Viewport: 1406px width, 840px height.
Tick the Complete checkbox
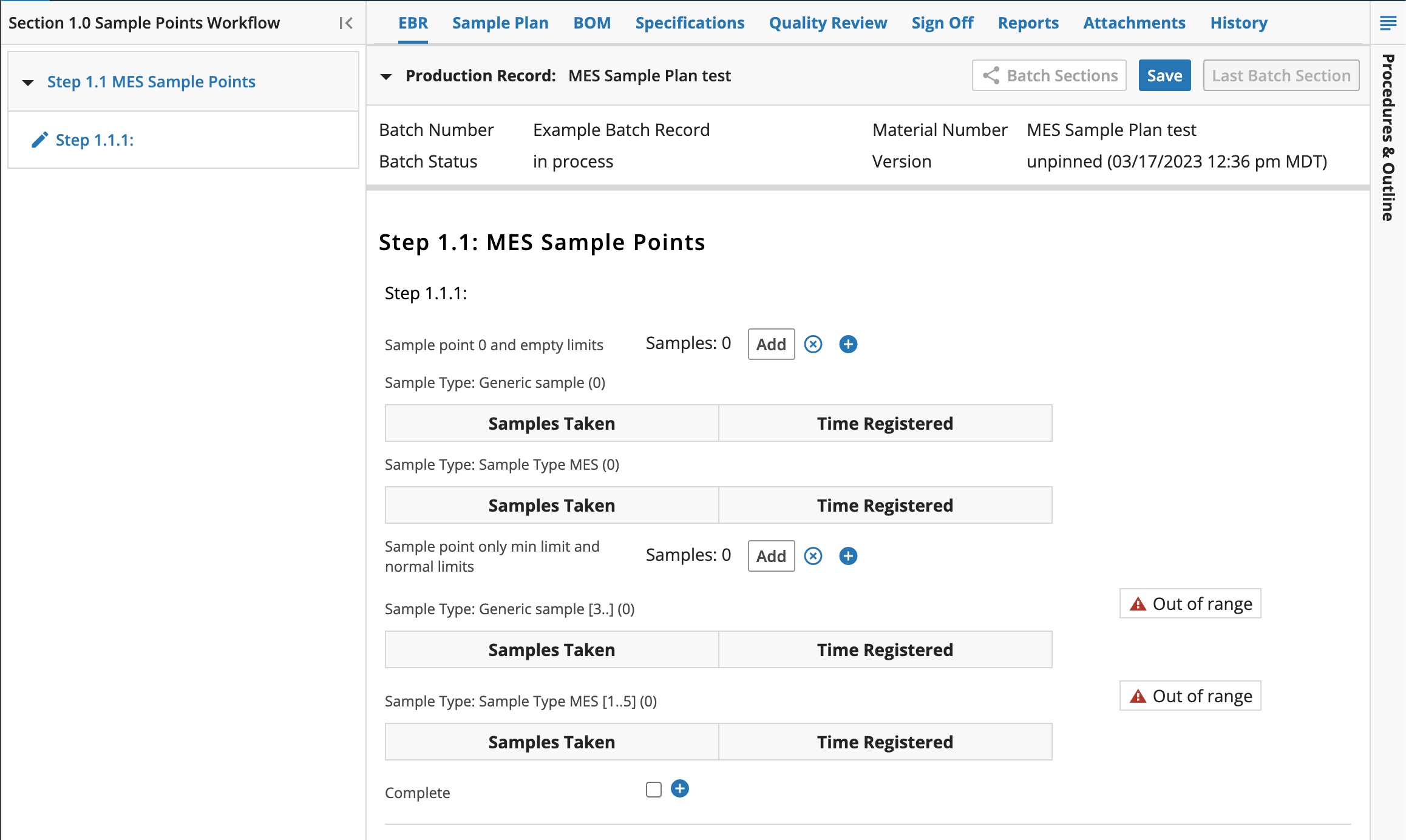coord(654,790)
